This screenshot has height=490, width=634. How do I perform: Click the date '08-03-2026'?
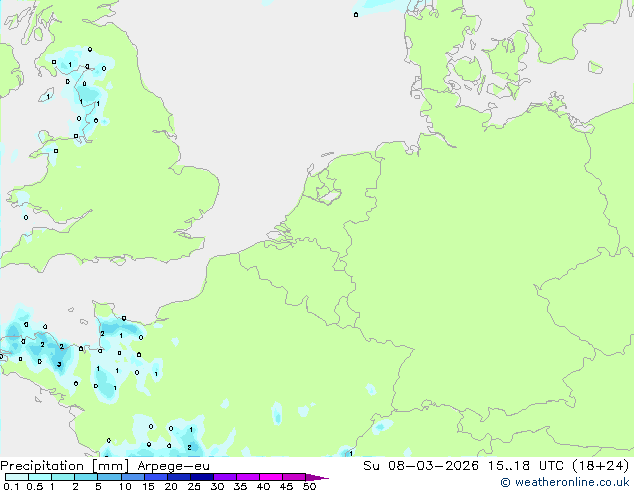pos(433,465)
